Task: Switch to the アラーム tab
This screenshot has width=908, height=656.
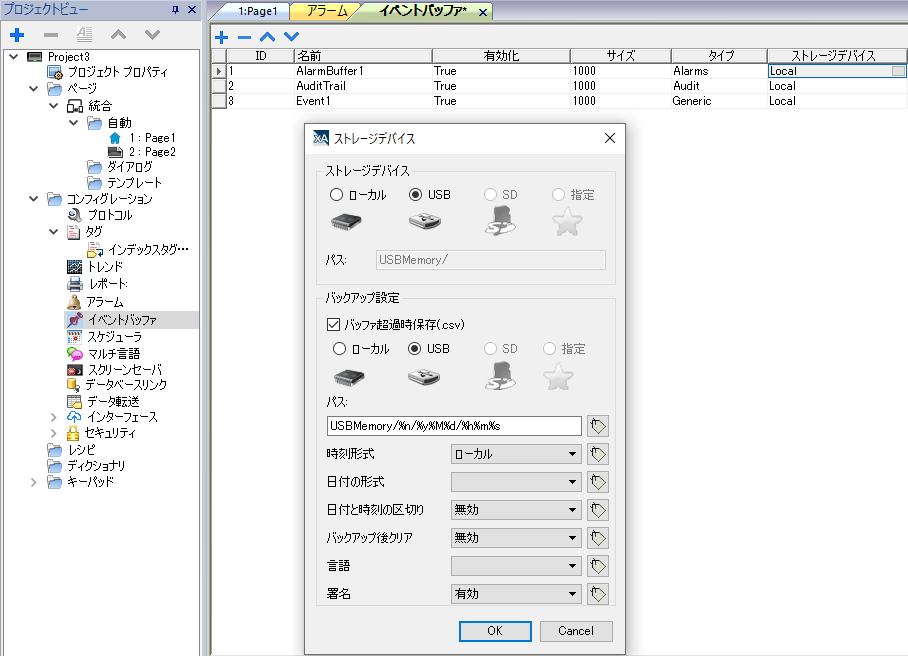Action: [327, 11]
